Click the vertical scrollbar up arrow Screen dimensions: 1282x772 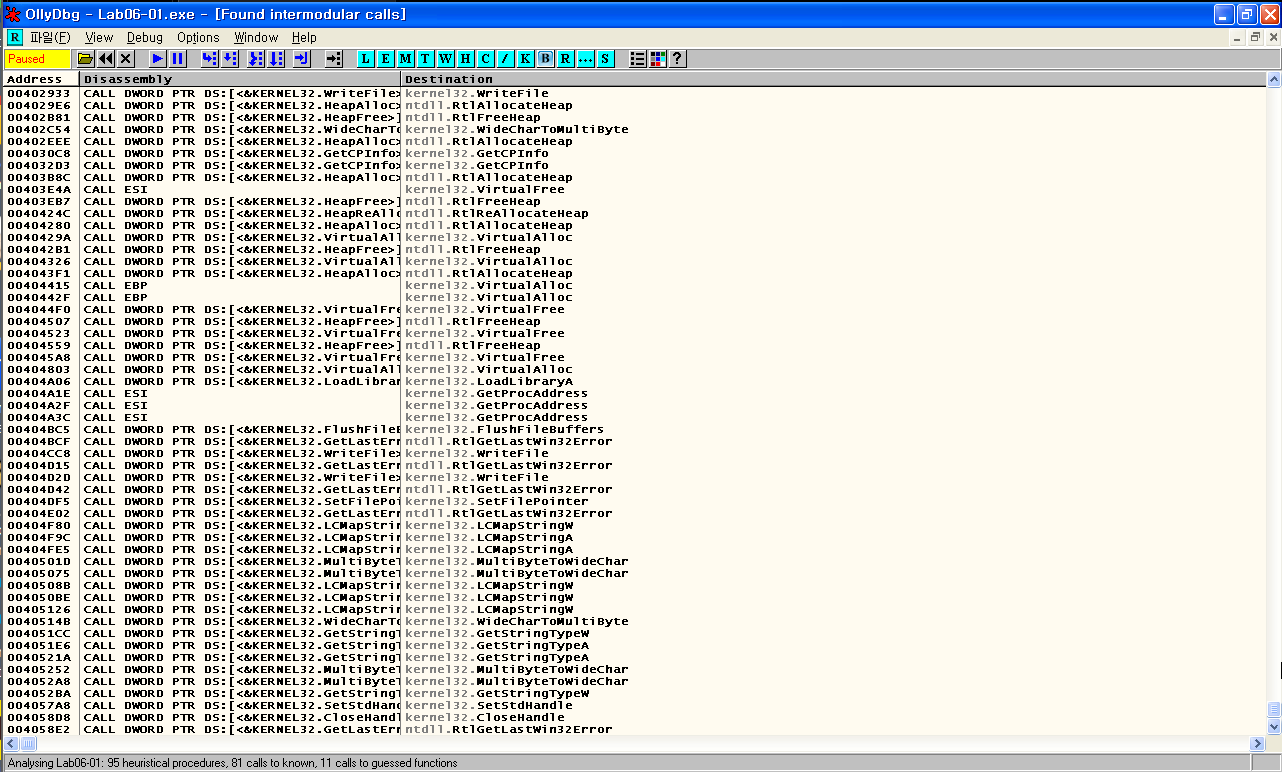coord(1274,79)
